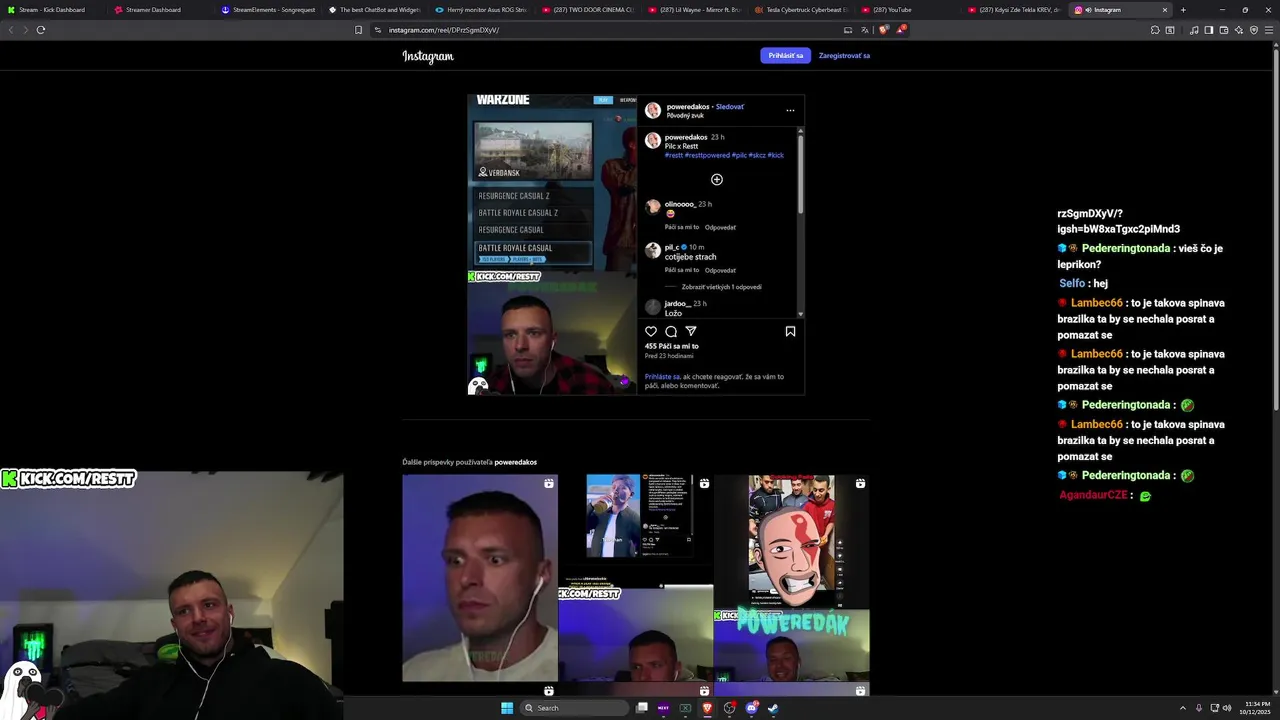Click the main Warzone reel video
This screenshot has width=1280, height=720.
point(552,245)
